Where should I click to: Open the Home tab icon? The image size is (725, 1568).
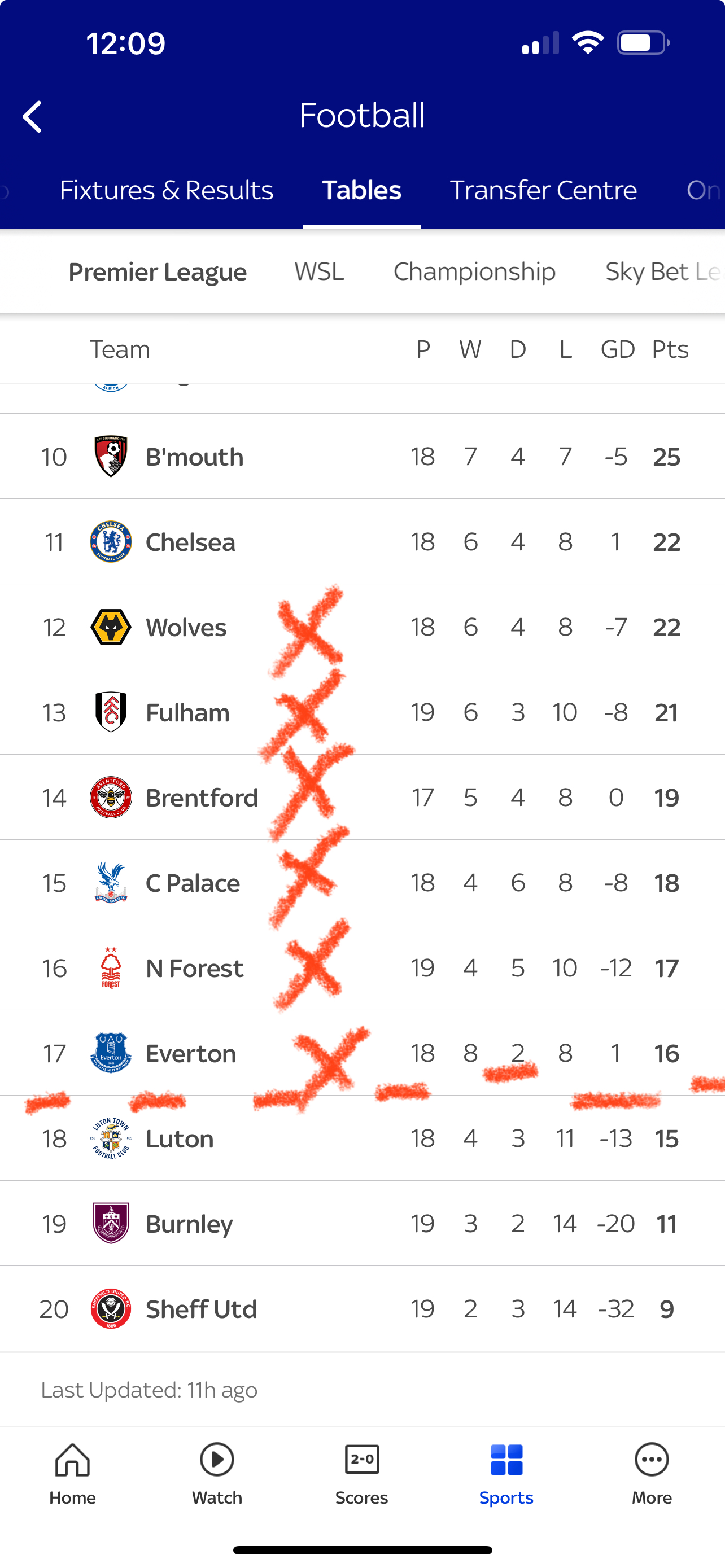pos(72,1461)
